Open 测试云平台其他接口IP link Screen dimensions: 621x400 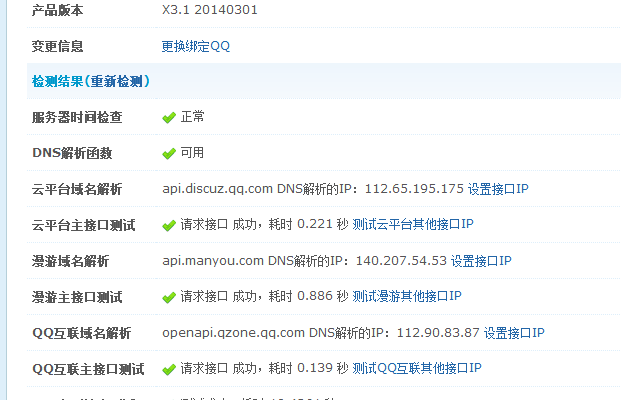[413, 225]
